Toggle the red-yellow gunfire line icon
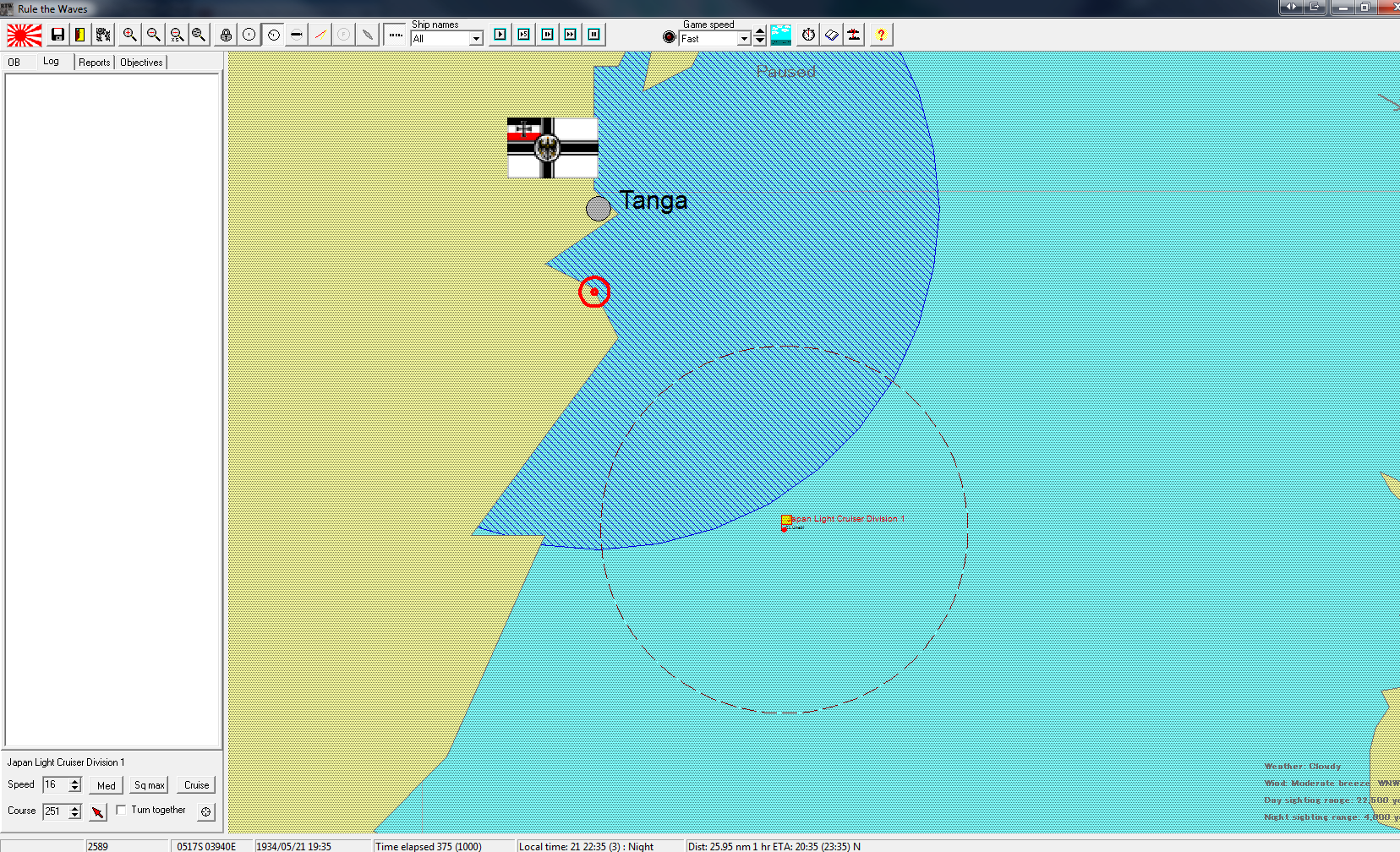 [x=320, y=35]
